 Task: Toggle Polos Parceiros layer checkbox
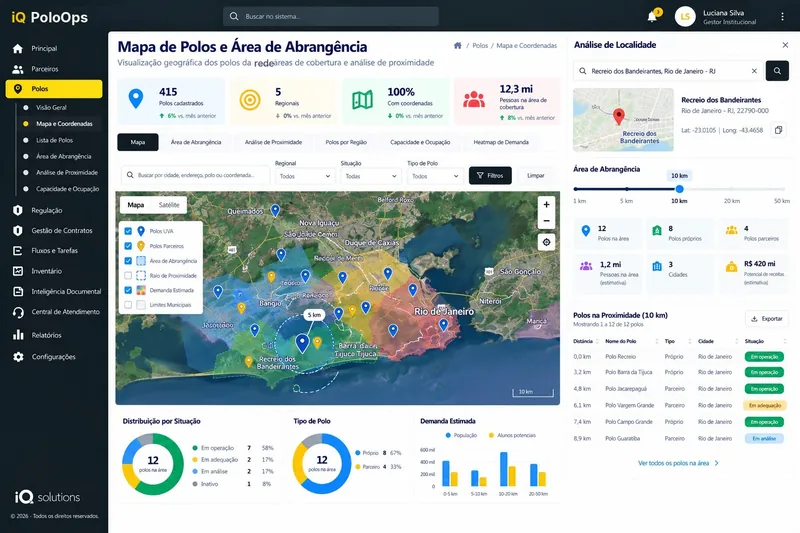pos(128,246)
